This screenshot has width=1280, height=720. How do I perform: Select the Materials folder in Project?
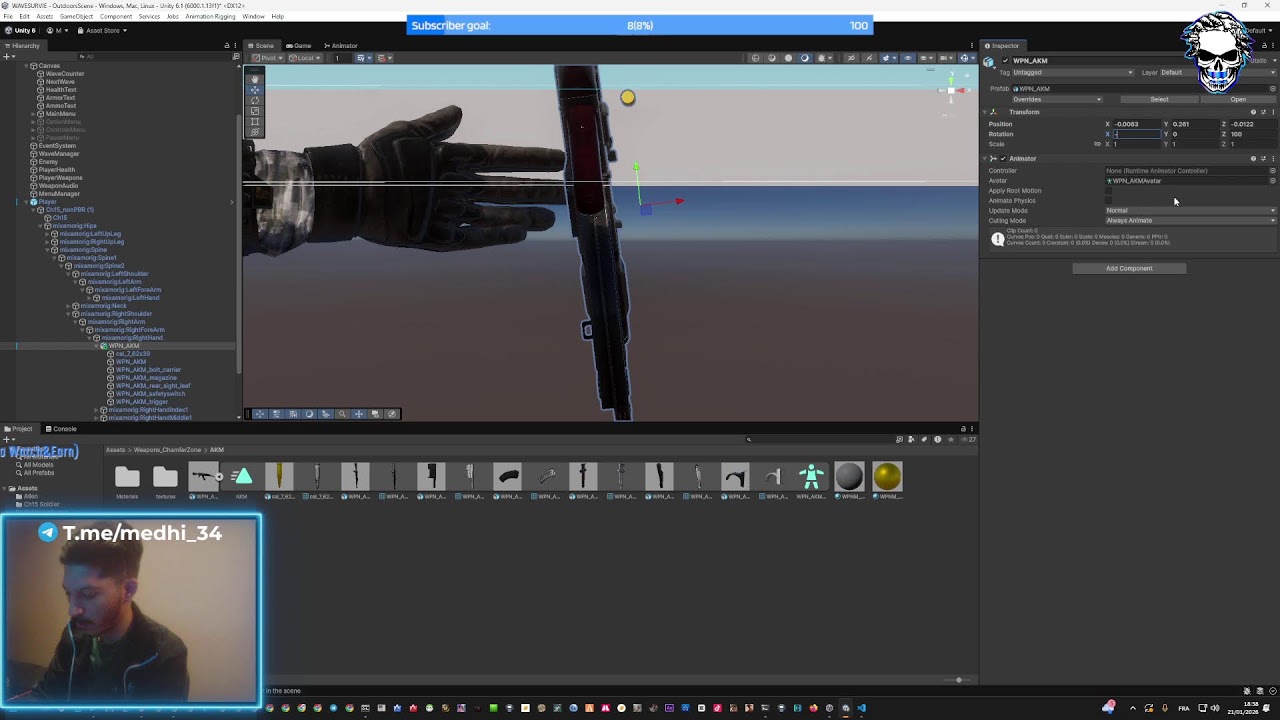coord(127,481)
